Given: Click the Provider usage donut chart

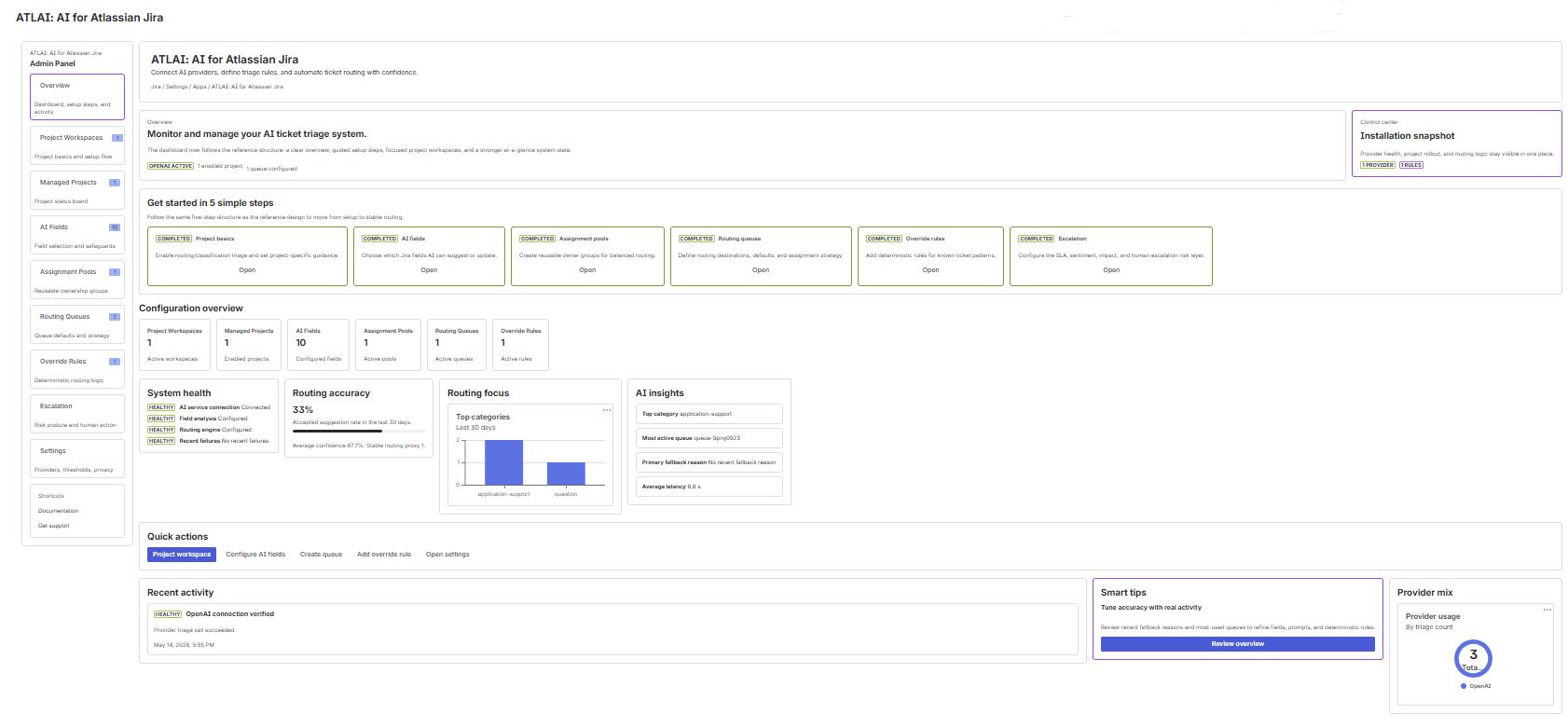Looking at the screenshot, I should (1473, 658).
